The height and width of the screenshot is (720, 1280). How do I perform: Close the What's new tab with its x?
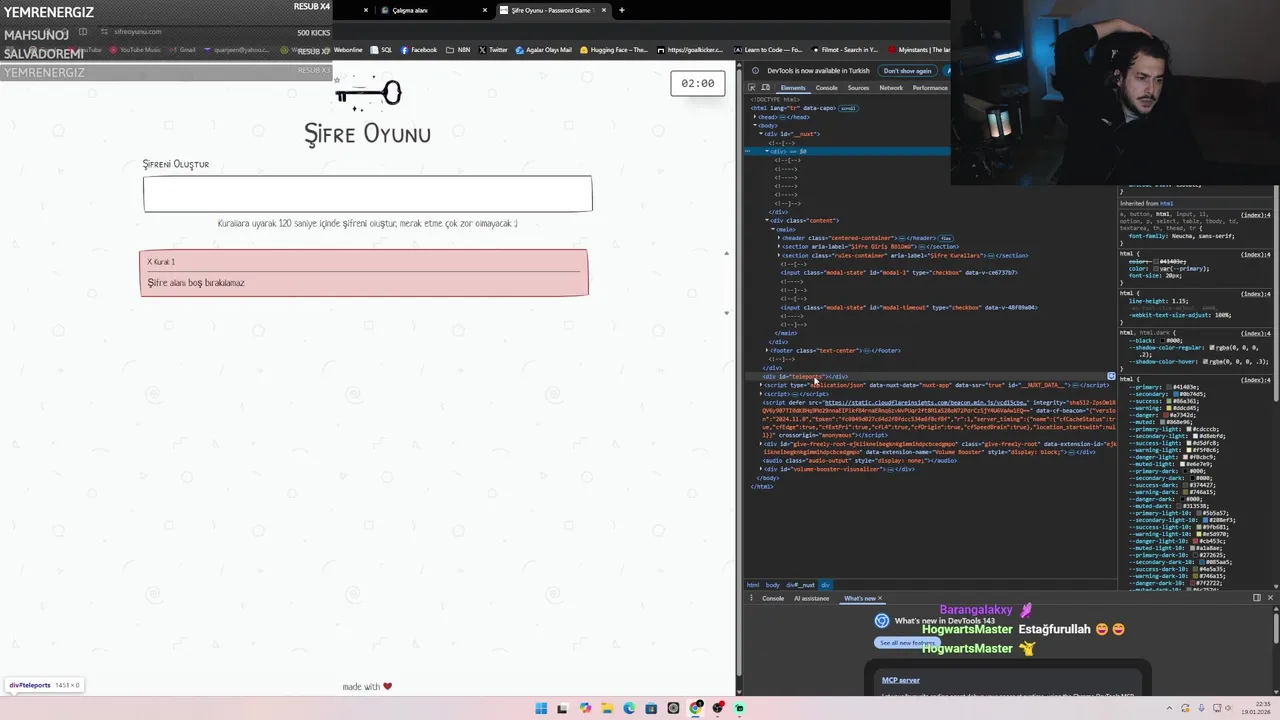881,598
